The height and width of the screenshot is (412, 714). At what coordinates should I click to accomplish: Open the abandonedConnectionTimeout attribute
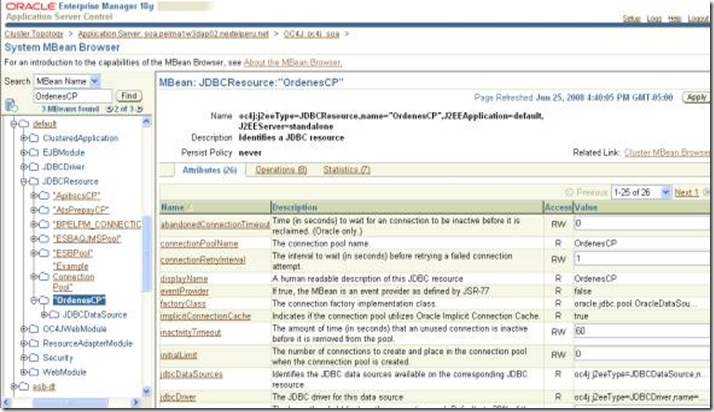215,224
